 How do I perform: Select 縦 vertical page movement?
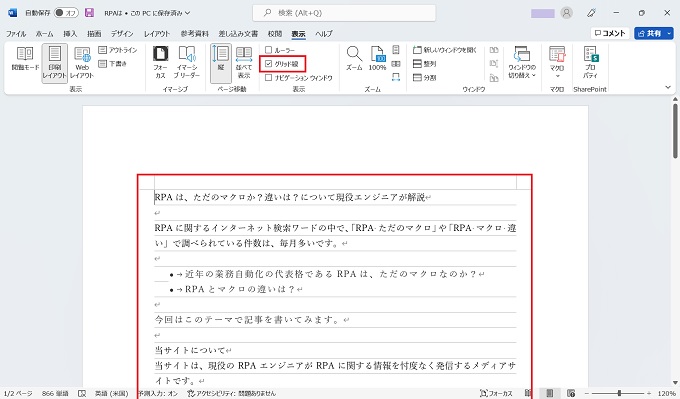pyautogui.click(x=221, y=63)
